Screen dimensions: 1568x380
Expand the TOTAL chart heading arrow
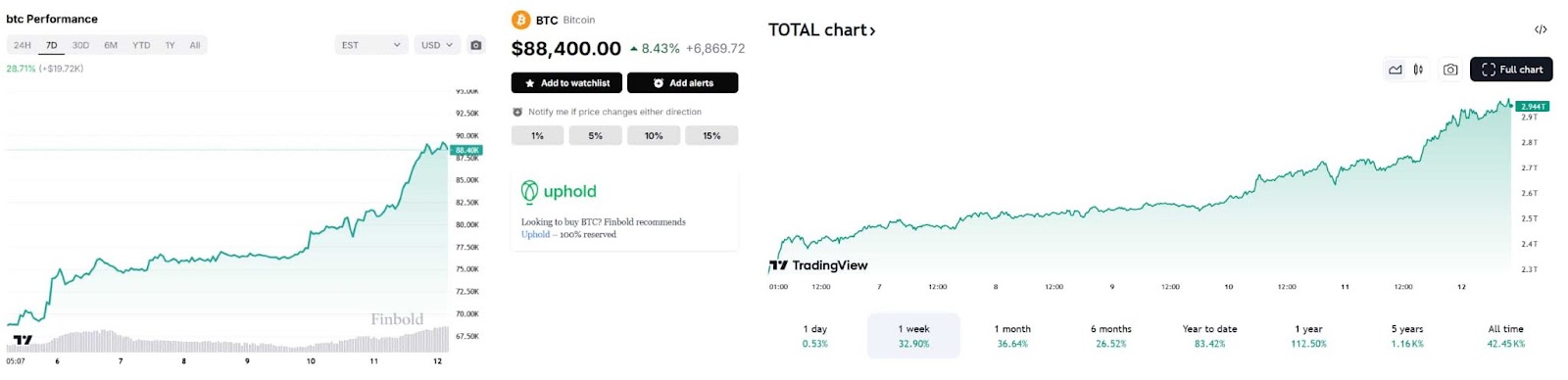coord(872,31)
